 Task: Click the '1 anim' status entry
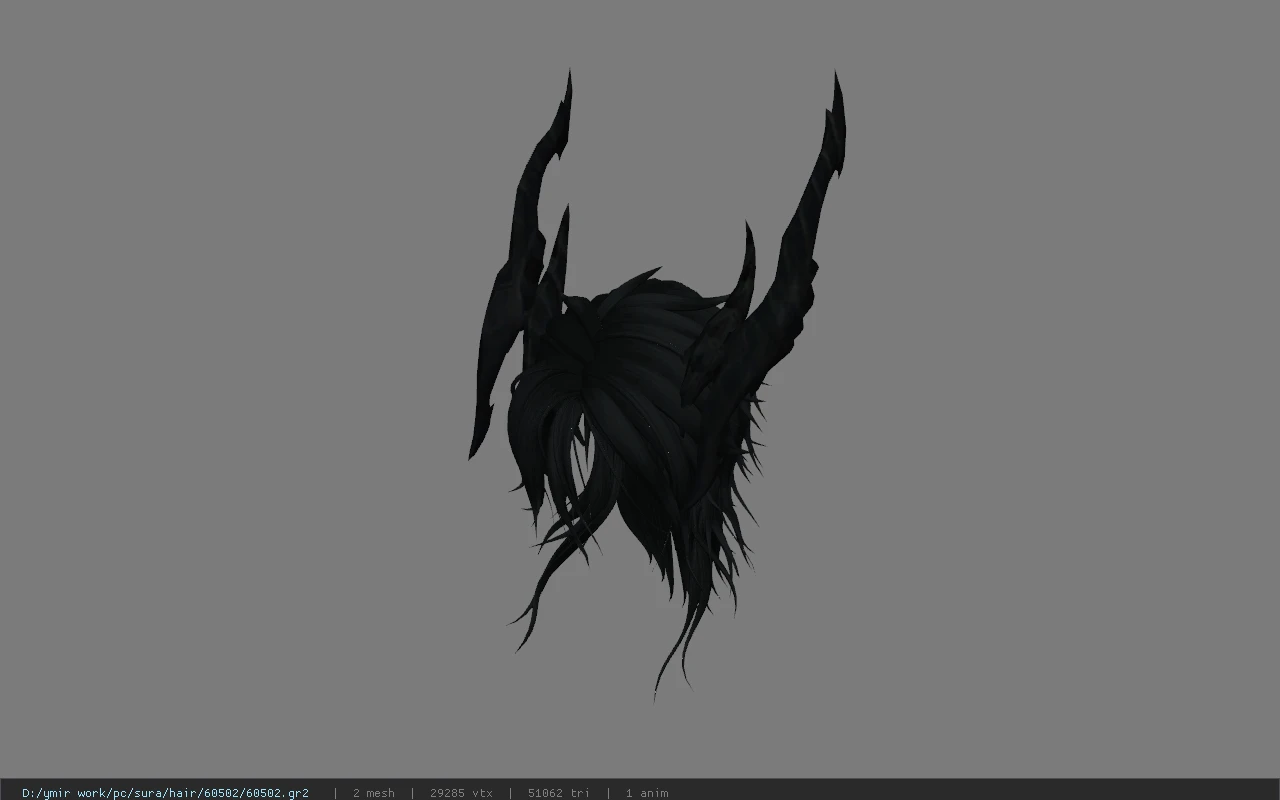click(x=647, y=793)
